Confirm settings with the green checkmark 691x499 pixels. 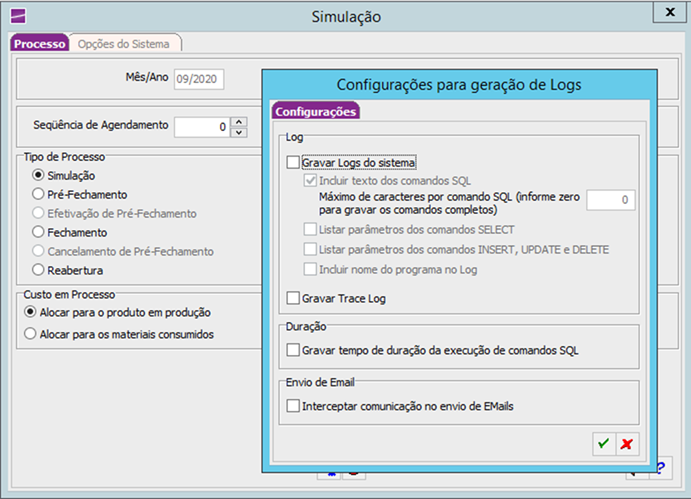coord(604,444)
